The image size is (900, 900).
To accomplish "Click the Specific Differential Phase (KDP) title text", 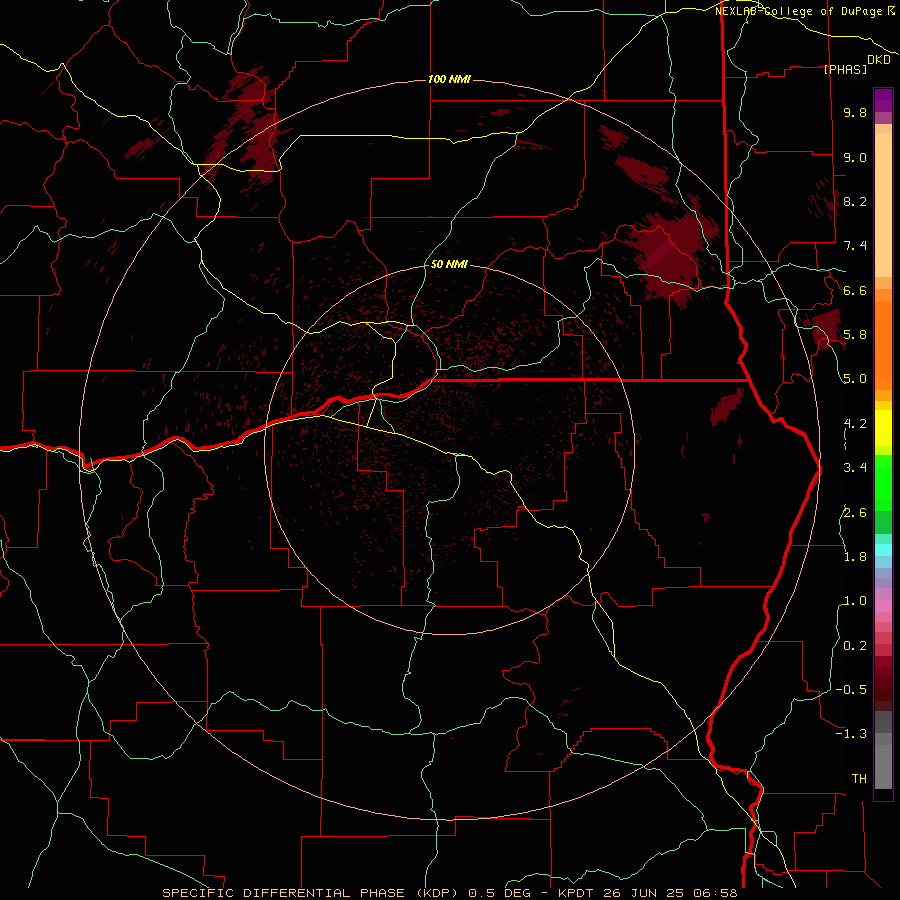I will coord(313,893).
